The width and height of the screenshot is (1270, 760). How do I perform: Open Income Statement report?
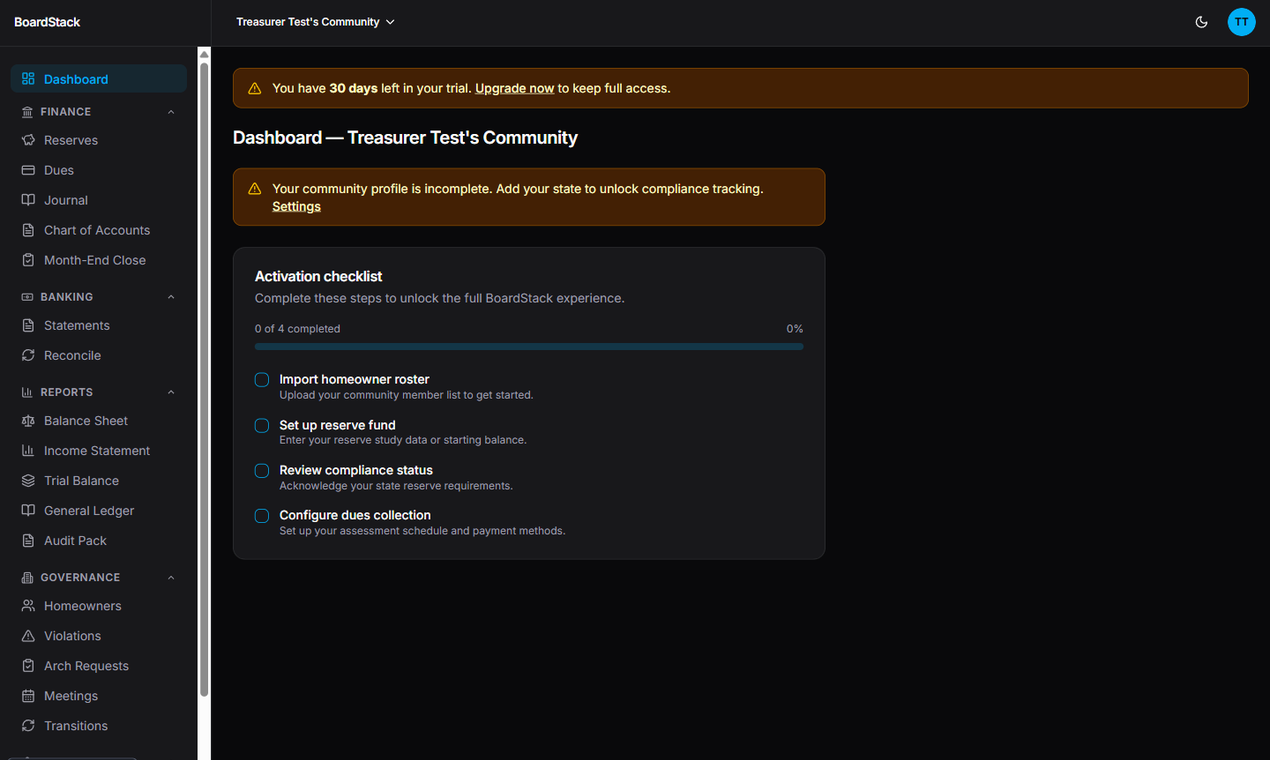tap(99, 451)
